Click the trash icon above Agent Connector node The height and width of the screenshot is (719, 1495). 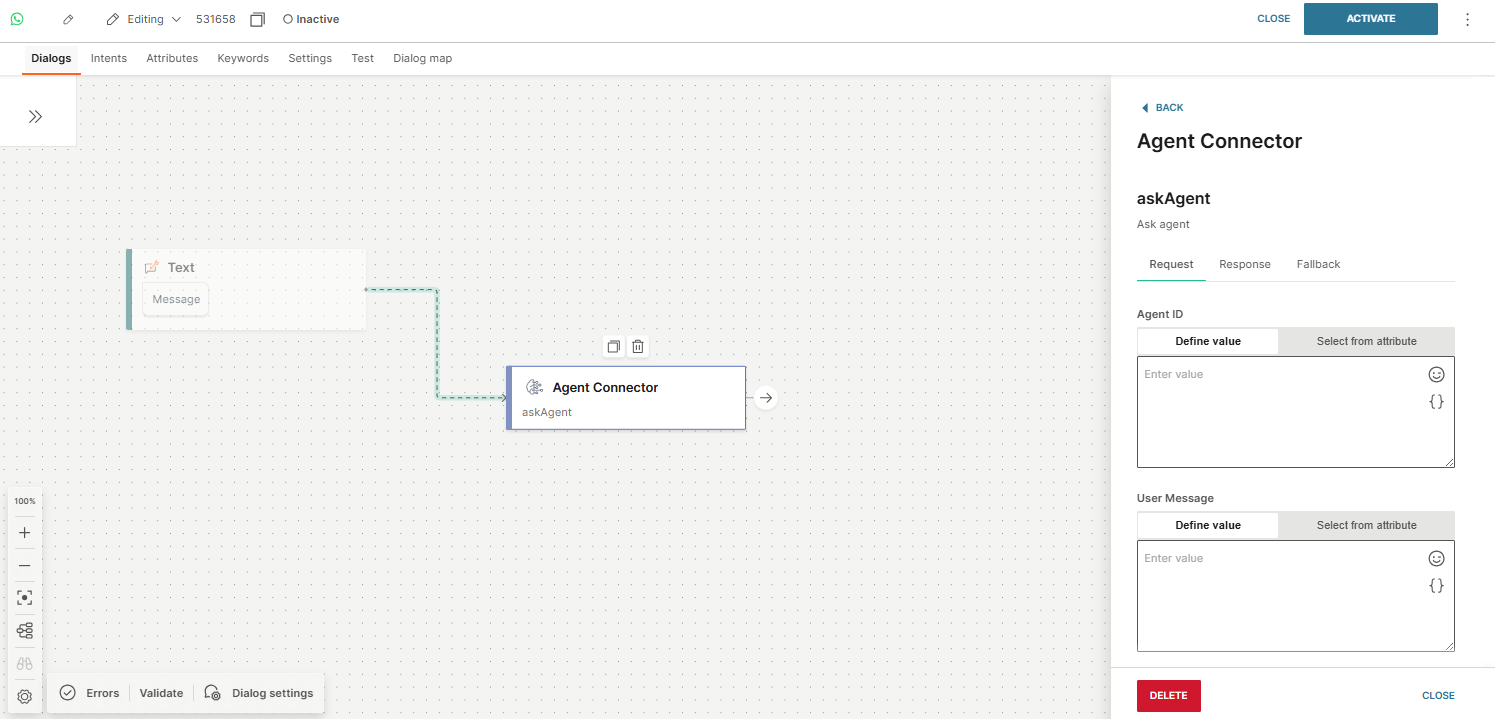[638, 347]
